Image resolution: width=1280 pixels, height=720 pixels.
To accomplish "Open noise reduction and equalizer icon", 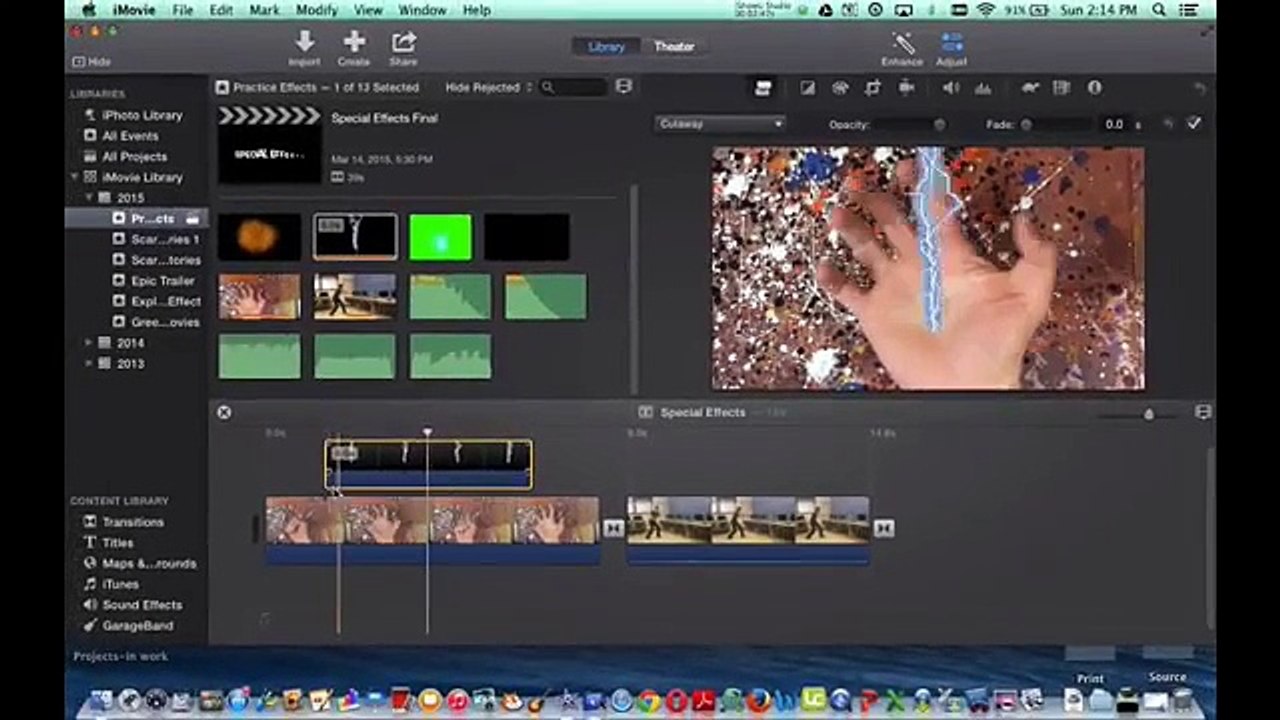I will coord(983,88).
